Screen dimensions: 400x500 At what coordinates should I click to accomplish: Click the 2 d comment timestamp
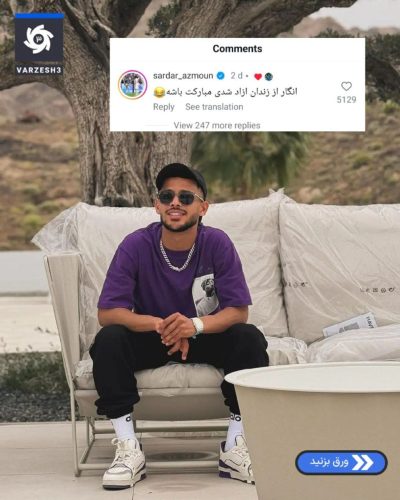point(236,76)
